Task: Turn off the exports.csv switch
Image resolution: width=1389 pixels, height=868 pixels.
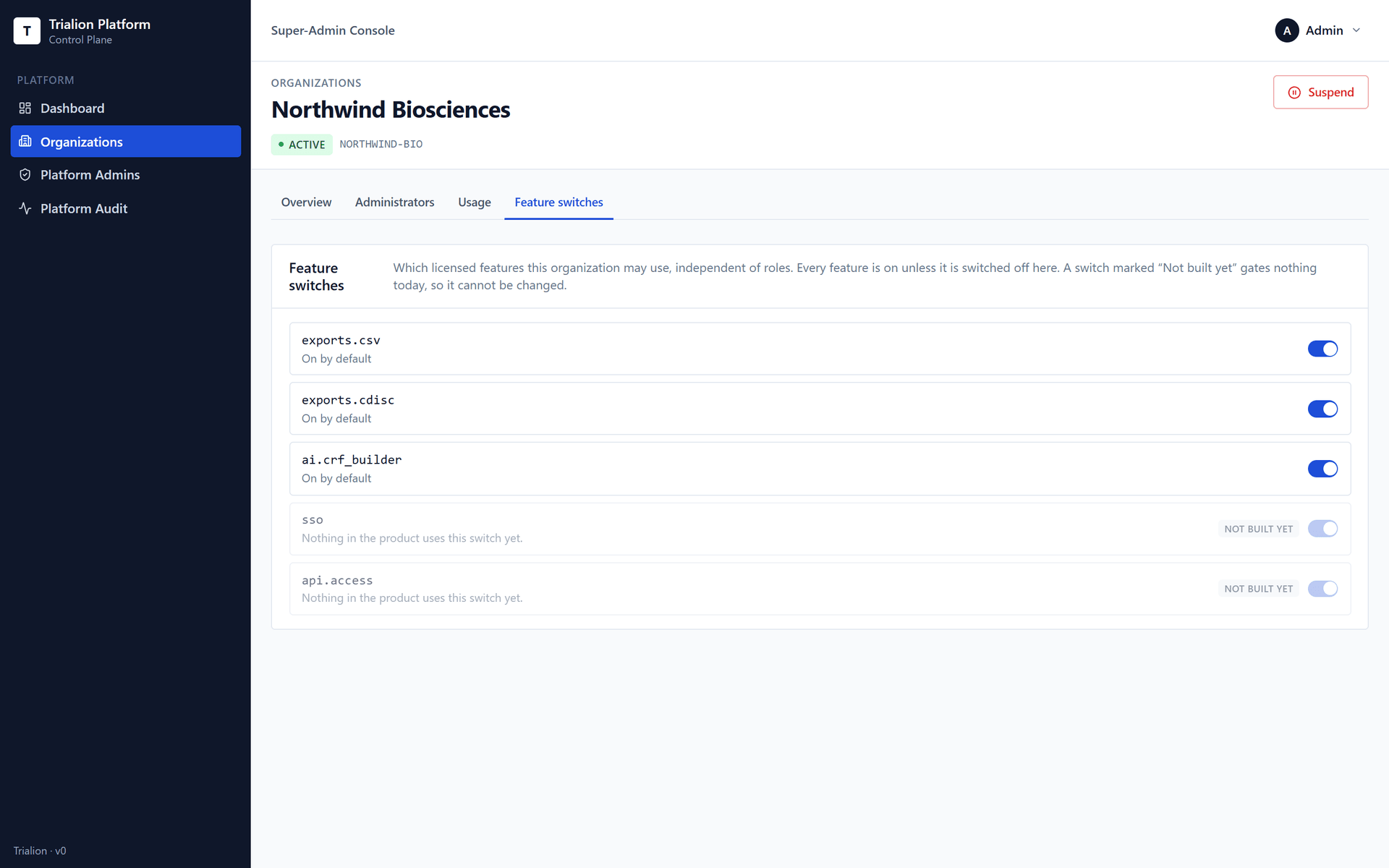Action: (x=1322, y=349)
